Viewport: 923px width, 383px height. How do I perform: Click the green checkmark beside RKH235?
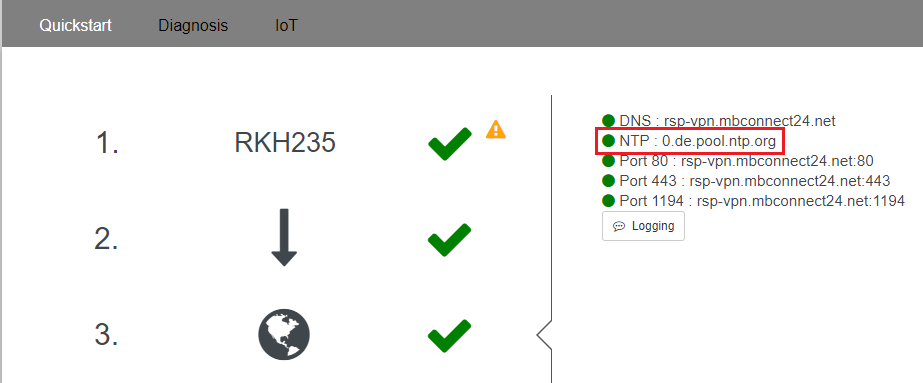pyautogui.click(x=450, y=144)
